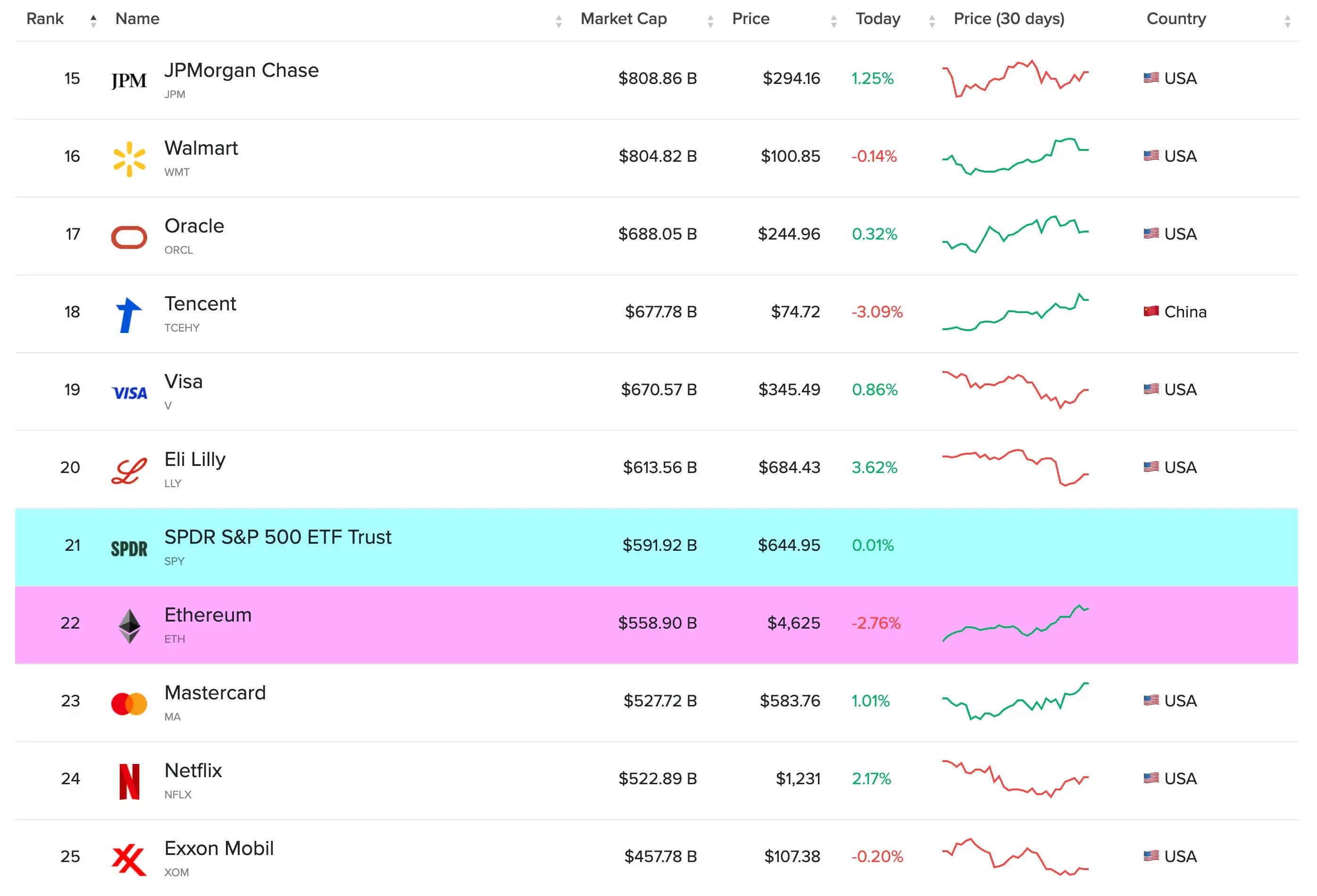Click China flag in Tencent row
Screen dimensions: 1317x896
coord(1150,312)
